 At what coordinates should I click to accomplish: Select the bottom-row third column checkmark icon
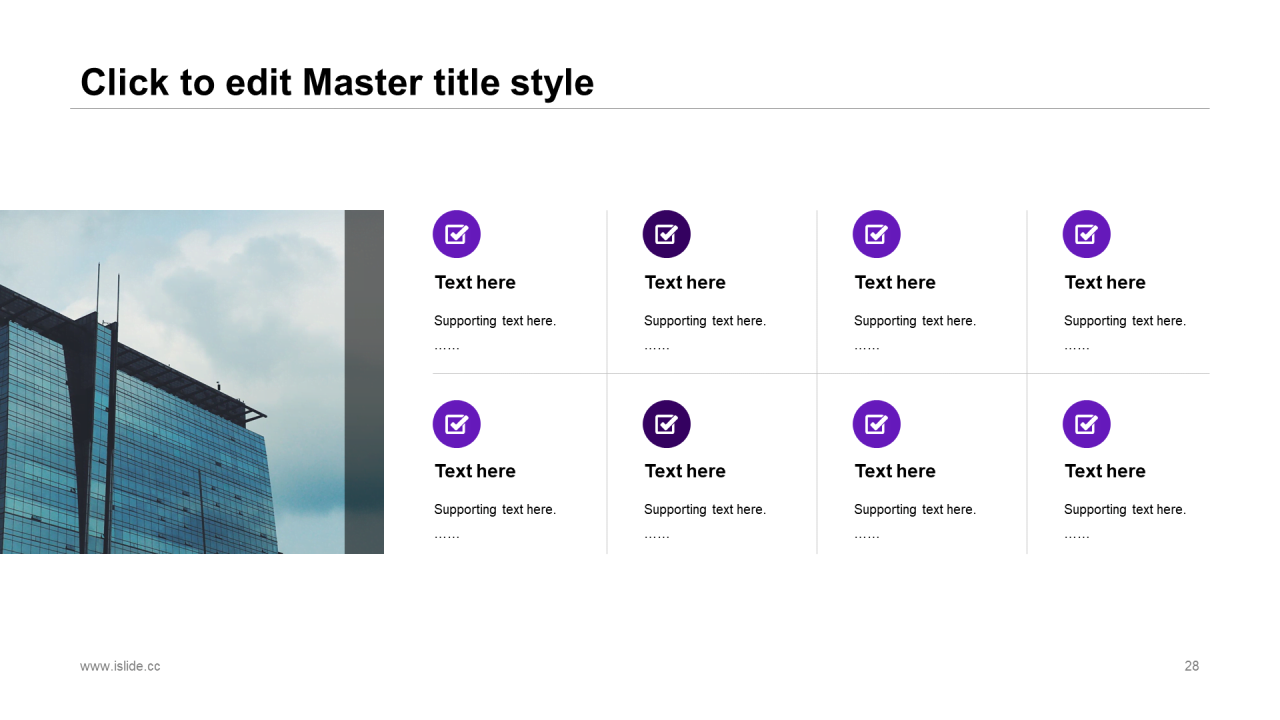(x=876, y=424)
